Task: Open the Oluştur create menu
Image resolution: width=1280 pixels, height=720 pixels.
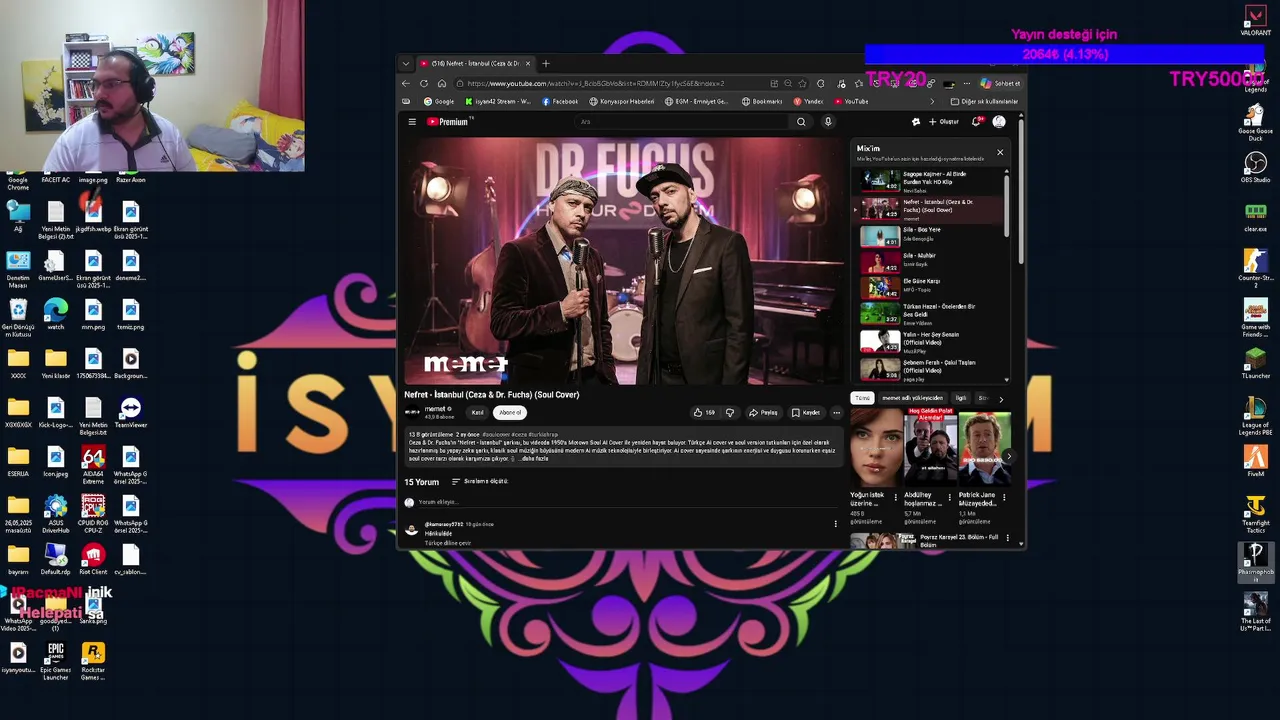Action: 943,122
